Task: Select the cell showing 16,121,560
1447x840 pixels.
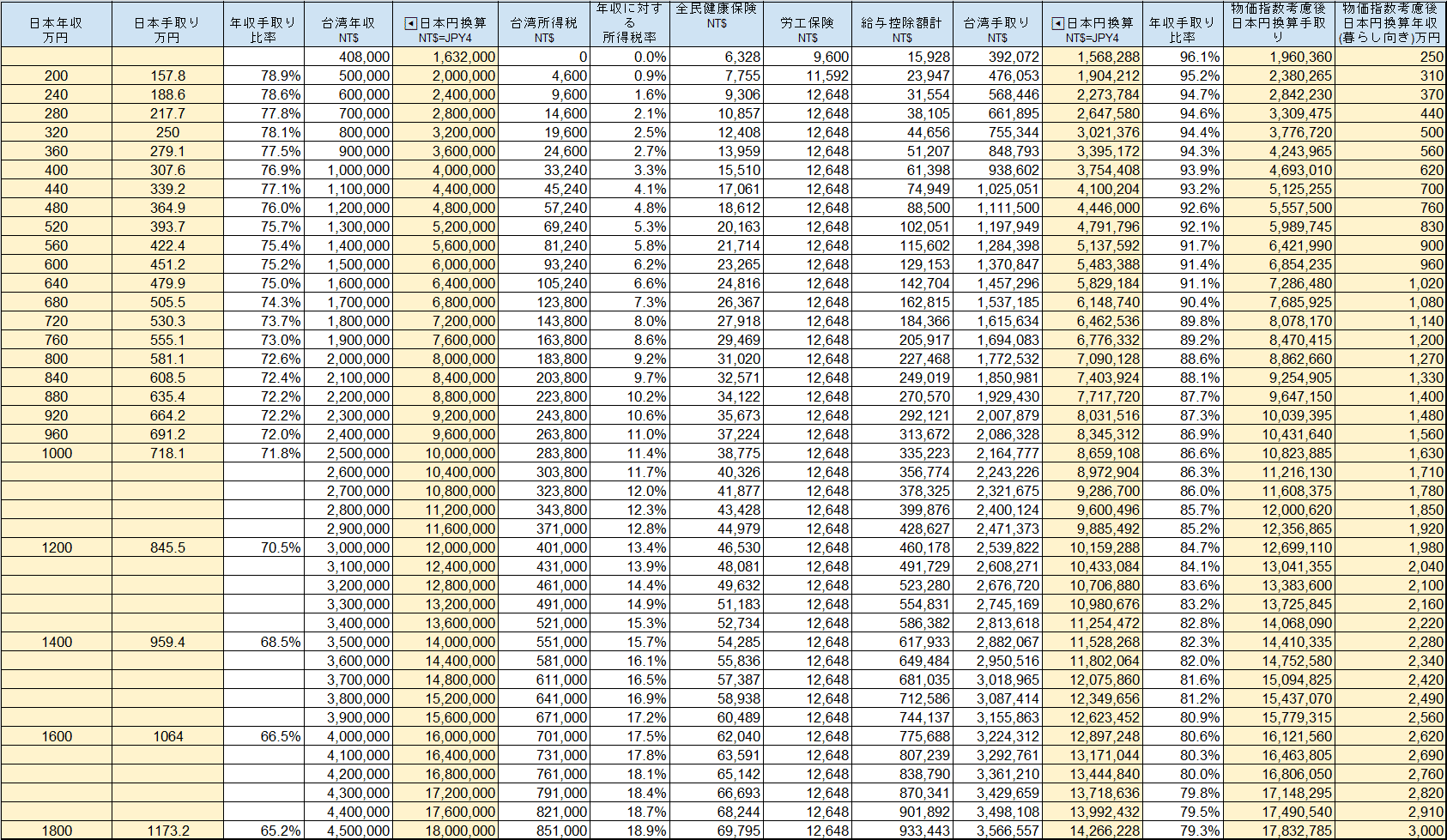Action: 1279,736
